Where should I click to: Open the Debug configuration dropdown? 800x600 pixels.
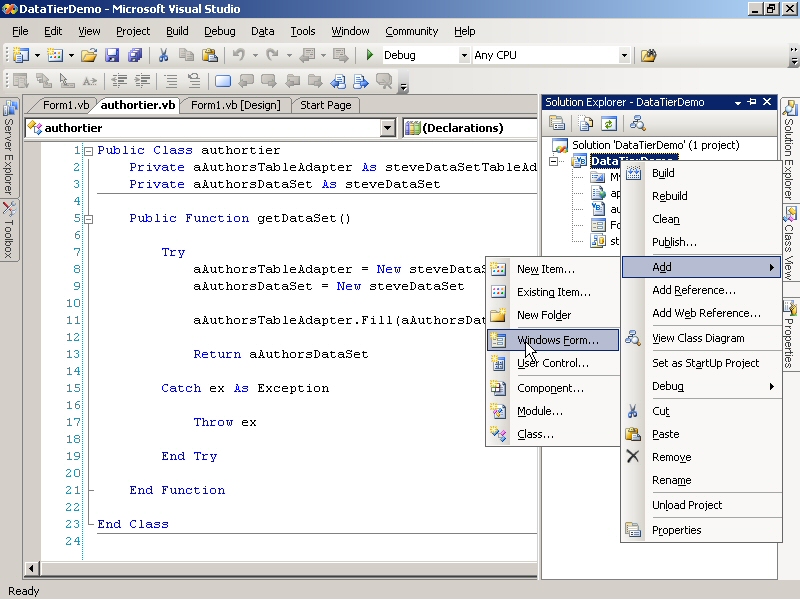point(464,55)
